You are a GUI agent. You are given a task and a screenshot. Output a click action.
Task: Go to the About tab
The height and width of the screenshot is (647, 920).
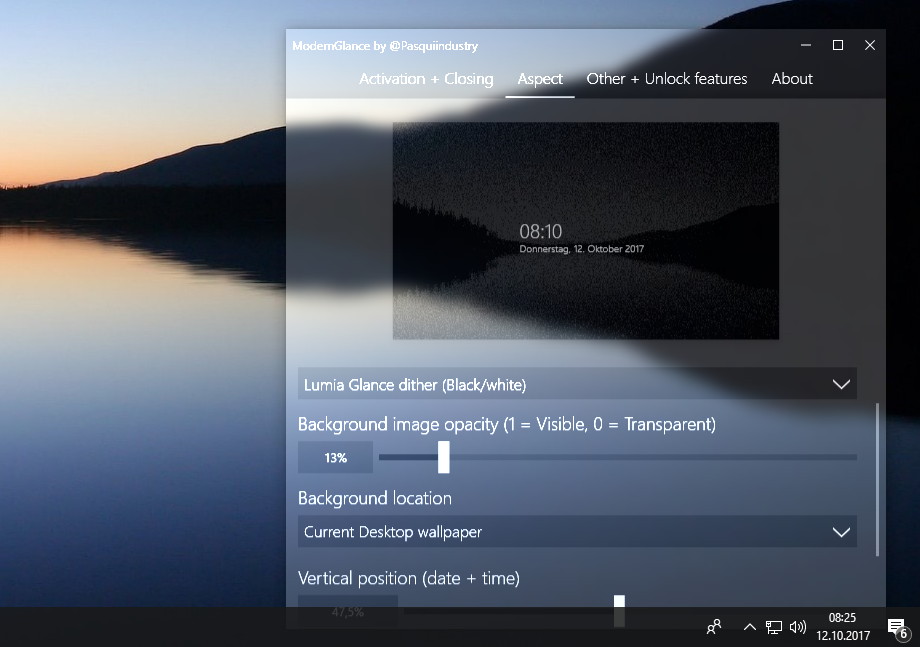click(x=792, y=79)
